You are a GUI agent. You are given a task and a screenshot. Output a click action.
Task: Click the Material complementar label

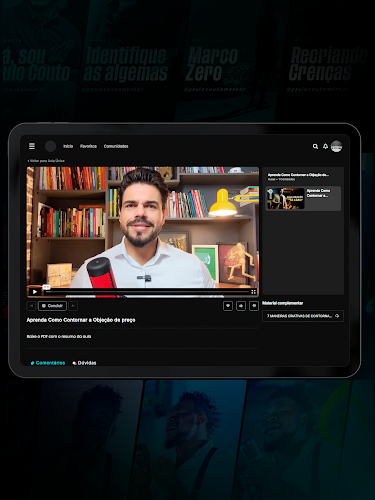point(283,303)
